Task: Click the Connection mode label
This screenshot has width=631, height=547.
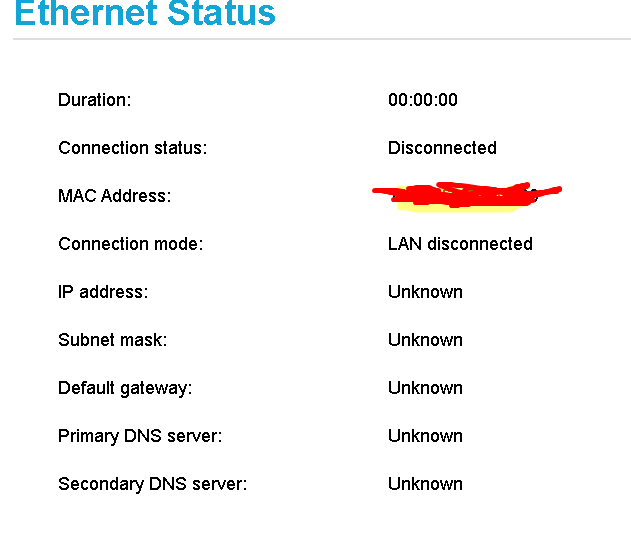Action: click(x=130, y=244)
